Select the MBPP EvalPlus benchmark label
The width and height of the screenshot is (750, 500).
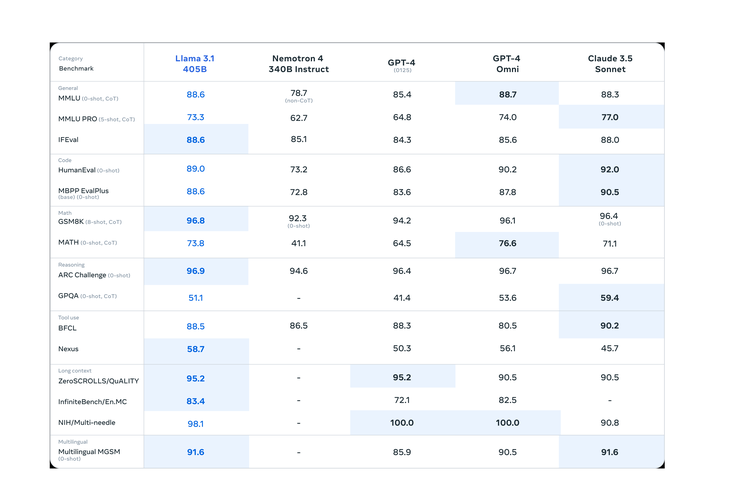(84, 191)
